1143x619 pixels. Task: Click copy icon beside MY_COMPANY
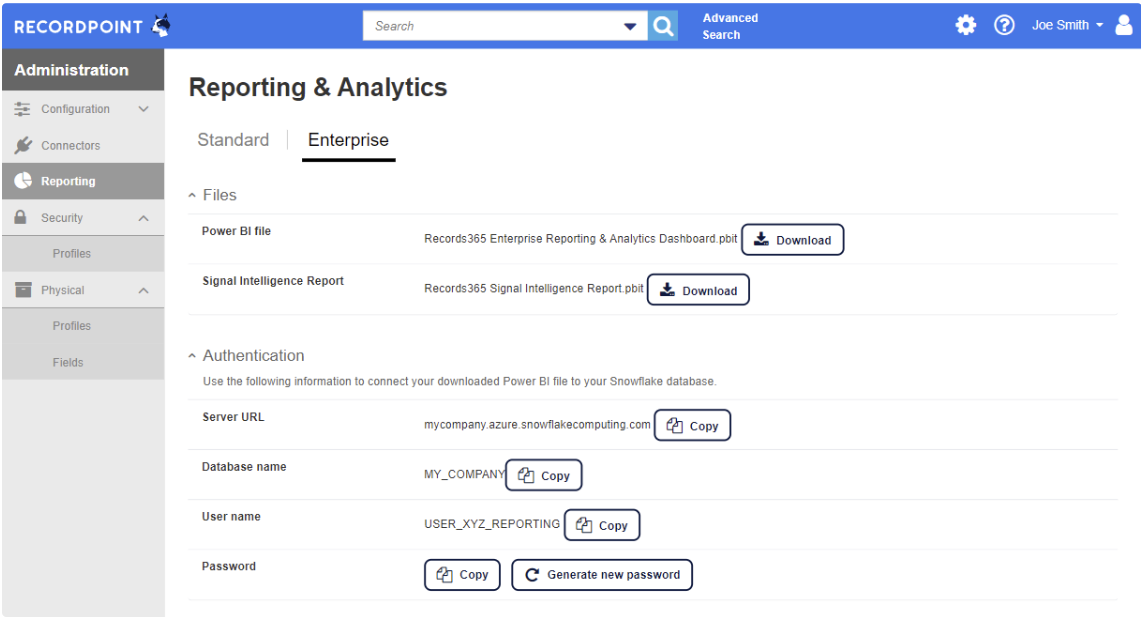click(x=526, y=475)
